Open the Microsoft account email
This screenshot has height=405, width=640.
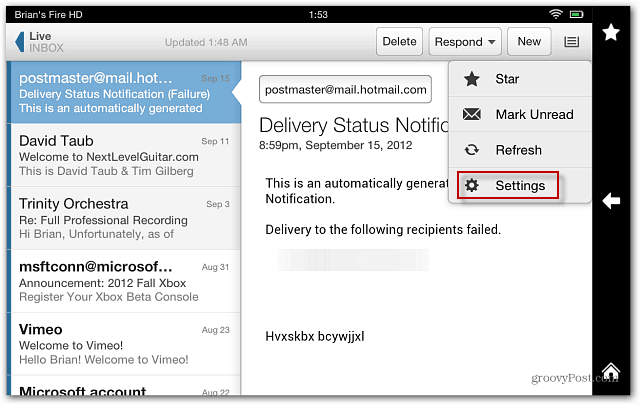tap(124, 386)
